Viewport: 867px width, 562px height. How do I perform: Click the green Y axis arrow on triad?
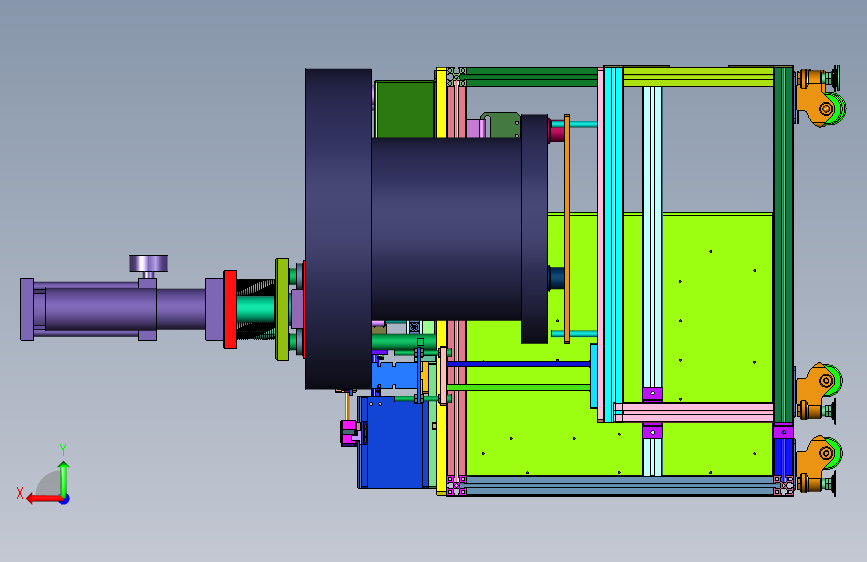click(x=64, y=478)
